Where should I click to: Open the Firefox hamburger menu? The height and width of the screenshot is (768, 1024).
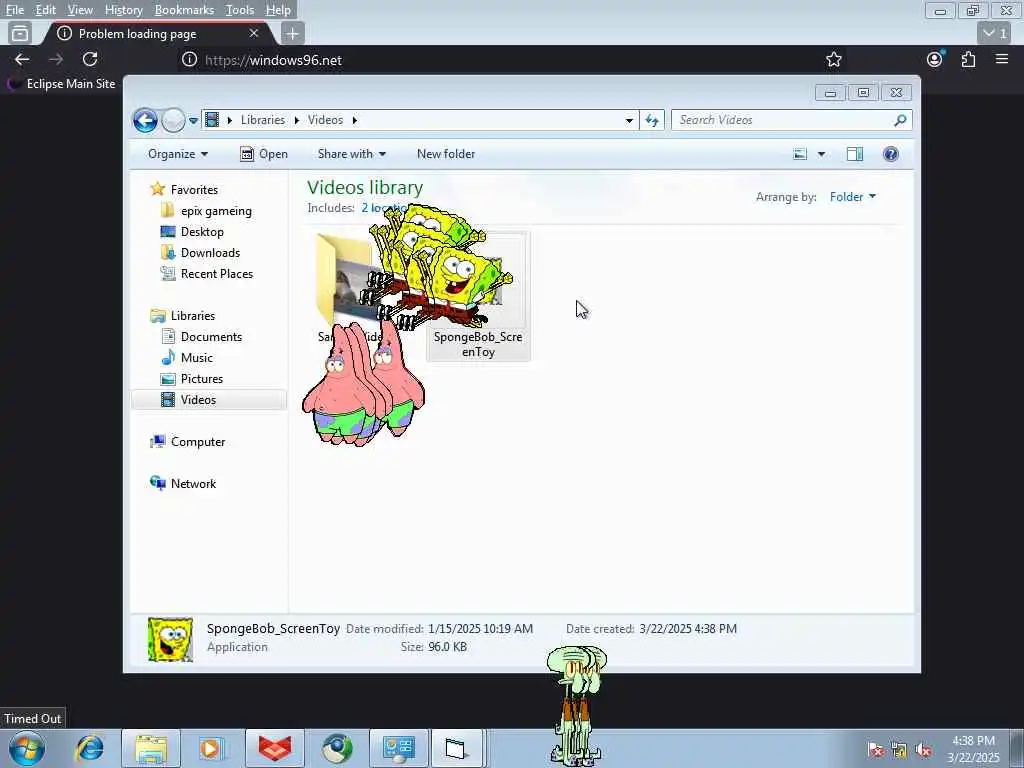tap(1002, 59)
